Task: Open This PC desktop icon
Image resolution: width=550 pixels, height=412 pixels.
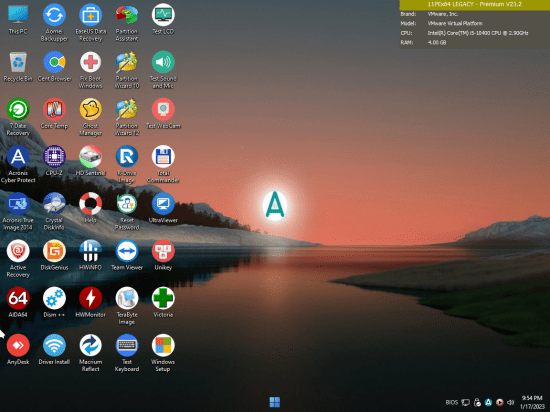Action: point(18,19)
